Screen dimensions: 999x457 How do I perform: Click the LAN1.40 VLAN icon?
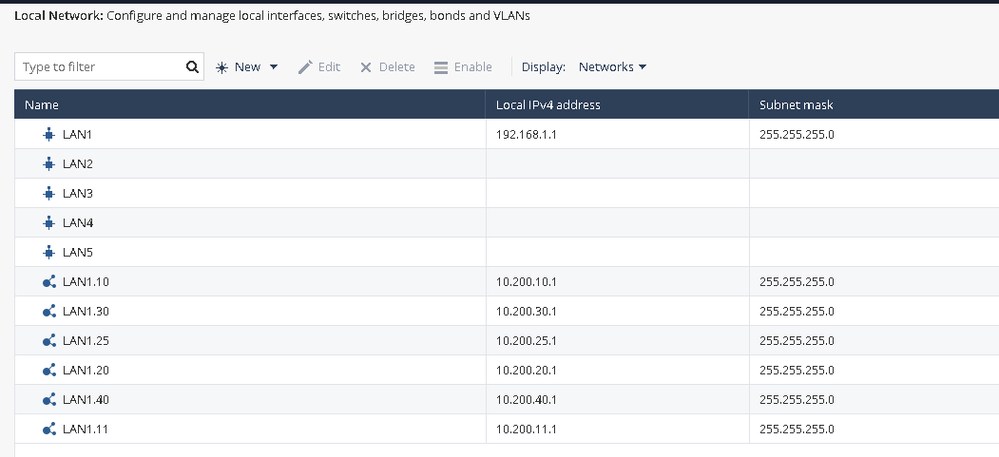point(49,400)
